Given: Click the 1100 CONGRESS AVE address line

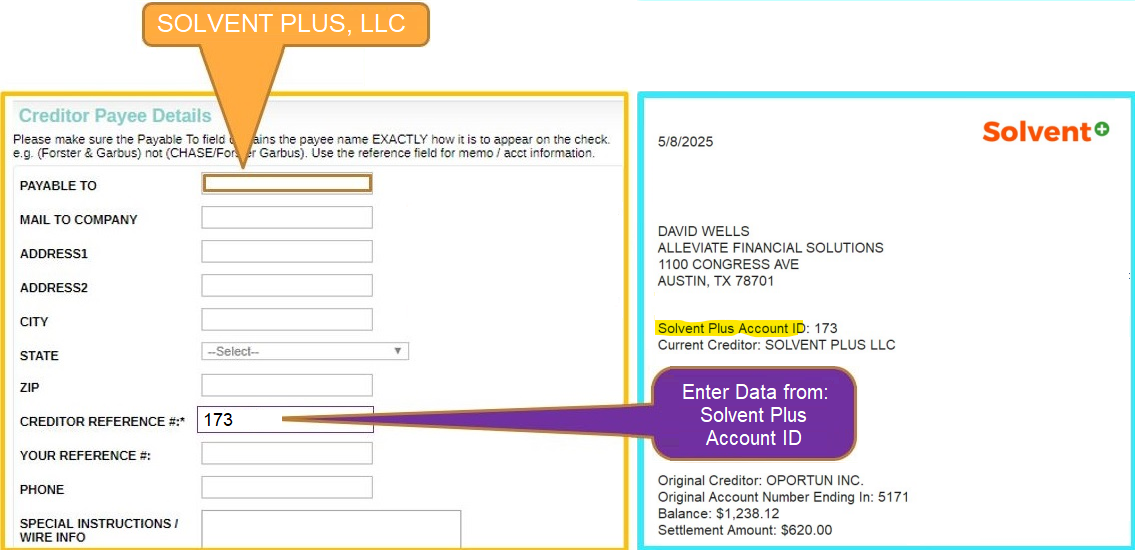Looking at the screenshot, I should coord(728,265).
